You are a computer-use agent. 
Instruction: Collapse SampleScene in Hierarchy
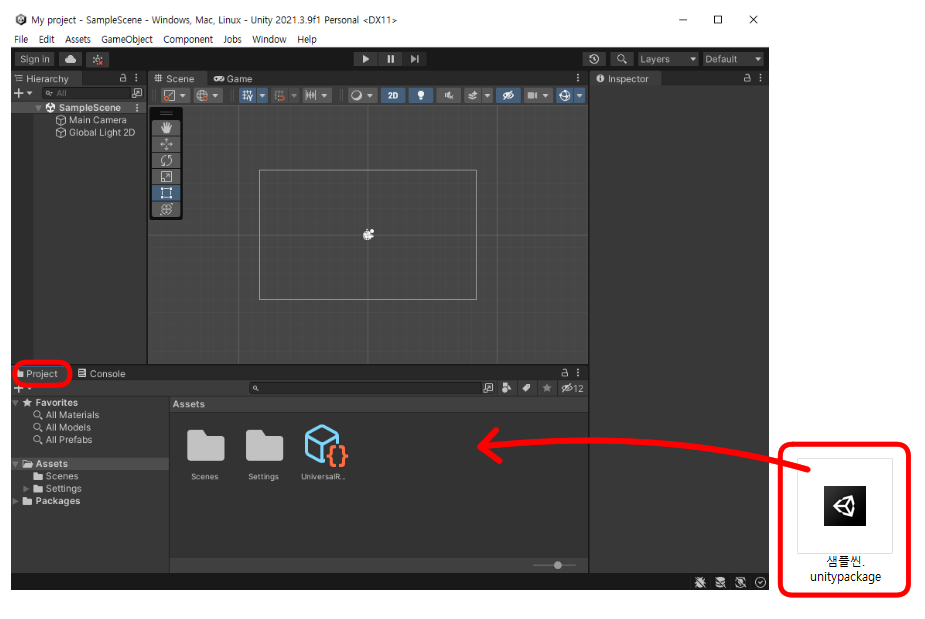[x=38, y=108]
